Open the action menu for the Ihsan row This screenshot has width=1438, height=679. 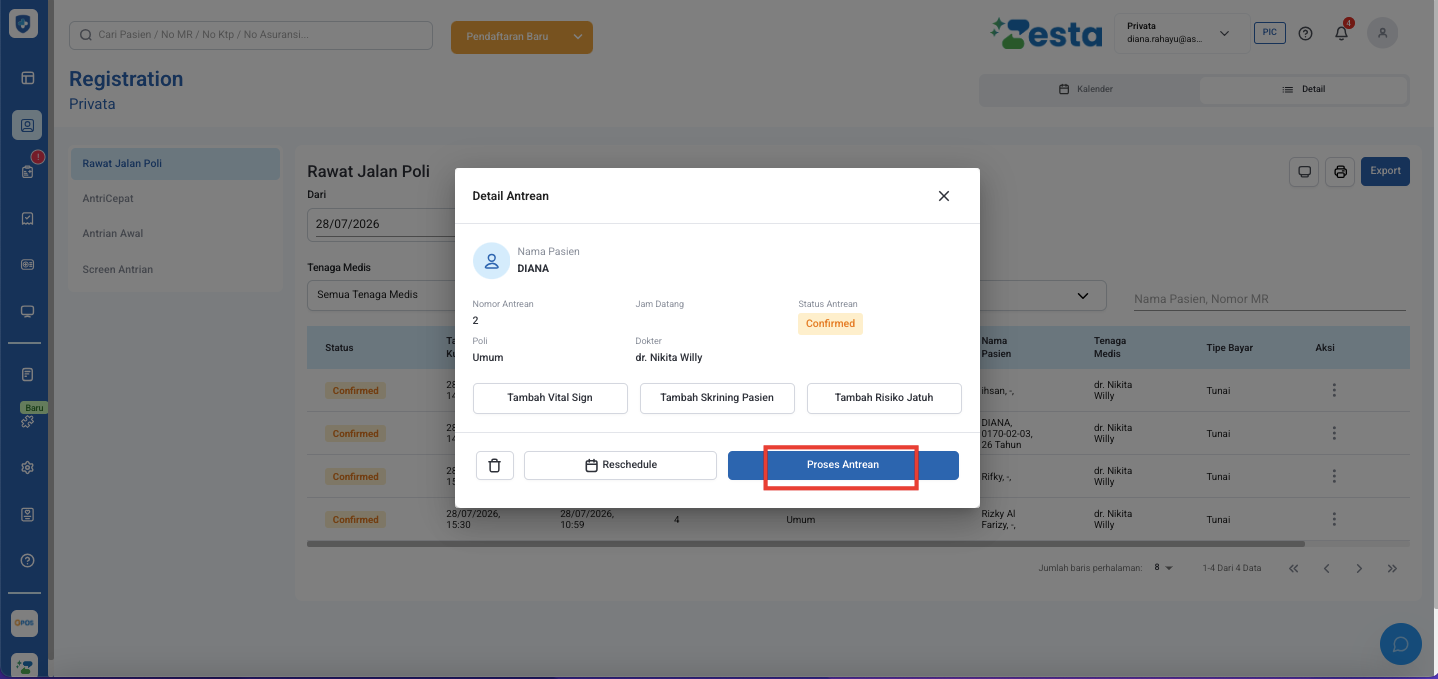pos(1334,390)
